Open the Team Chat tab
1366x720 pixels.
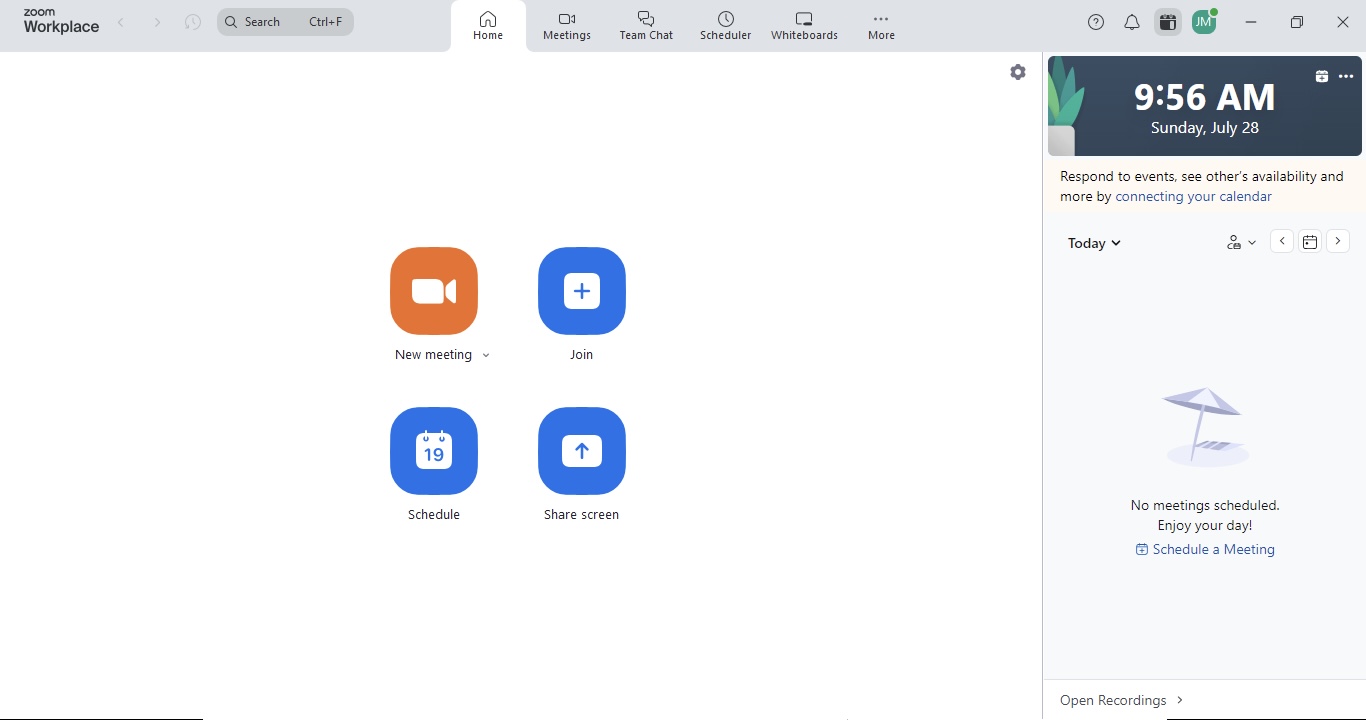[646, 26]
